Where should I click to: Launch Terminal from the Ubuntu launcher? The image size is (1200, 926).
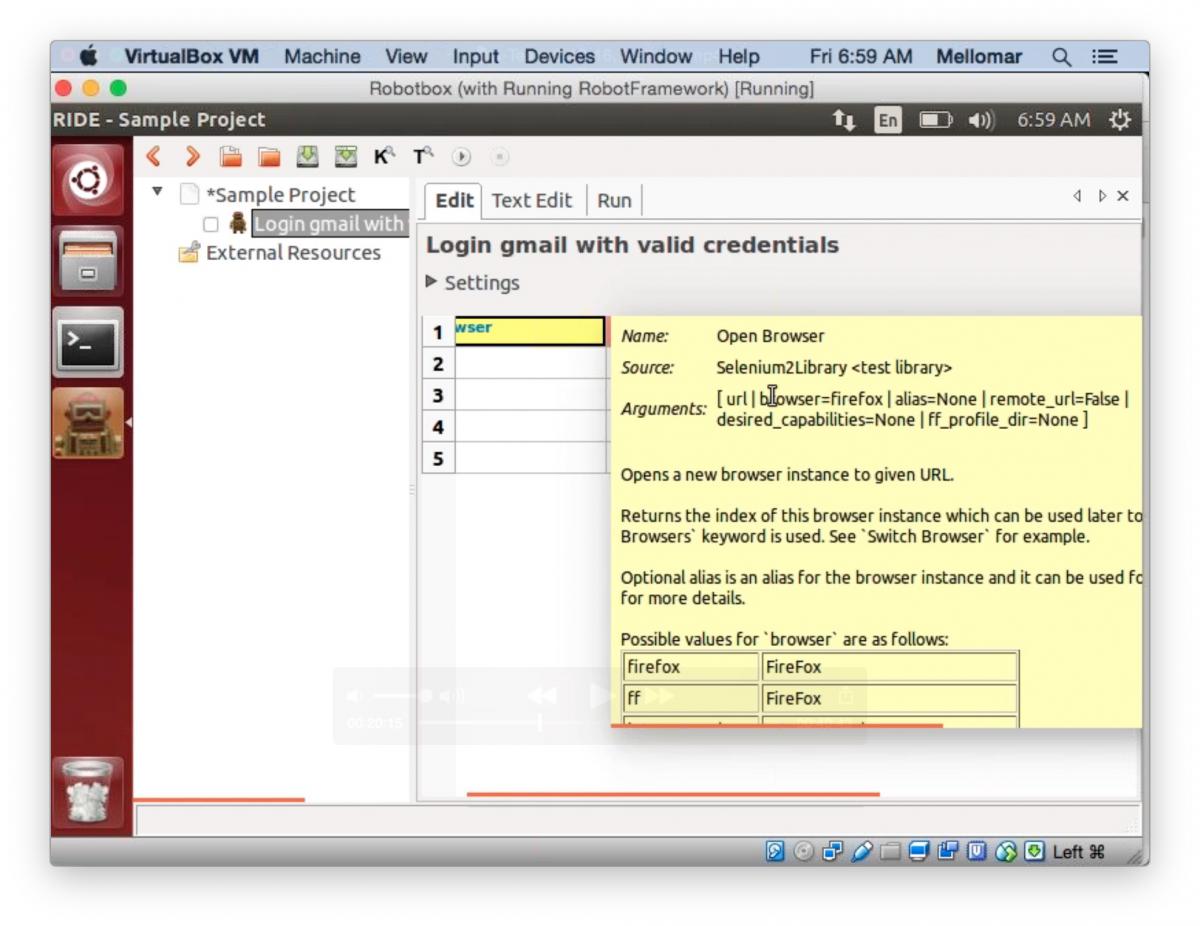[x=88, y=341]
